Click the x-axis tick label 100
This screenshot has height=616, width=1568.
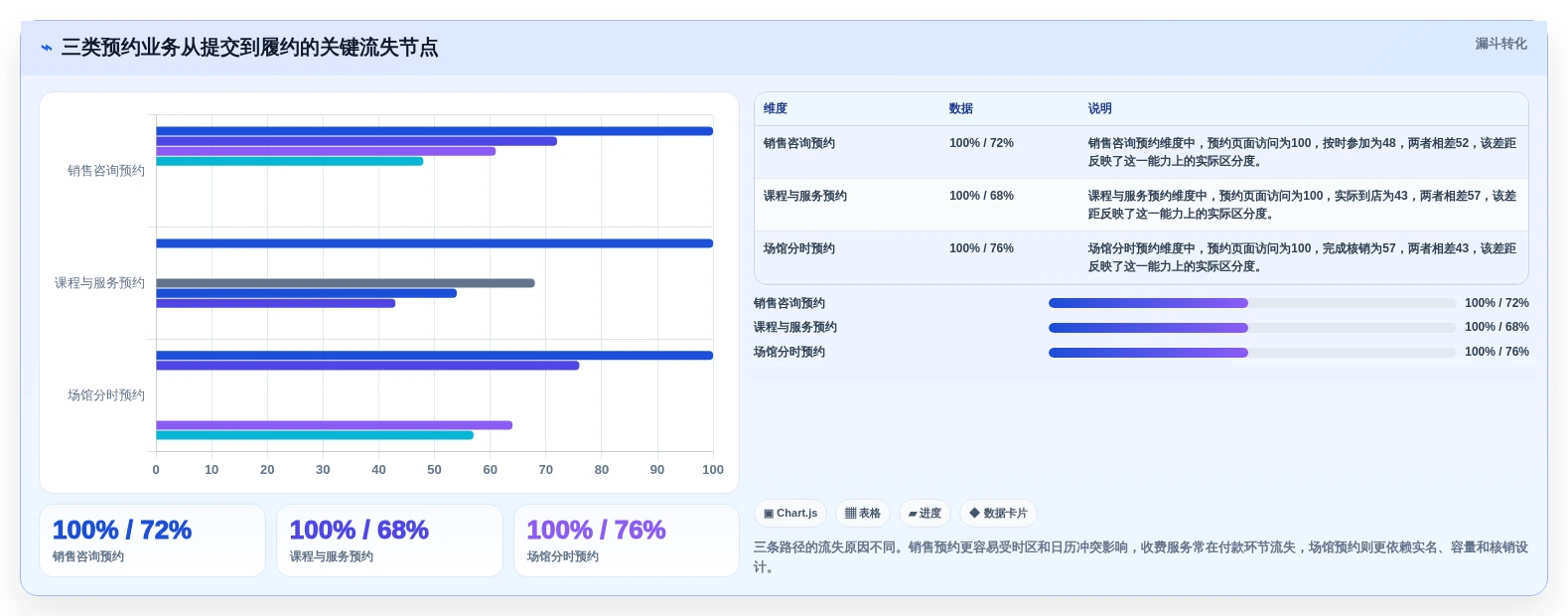click(713, 470)
